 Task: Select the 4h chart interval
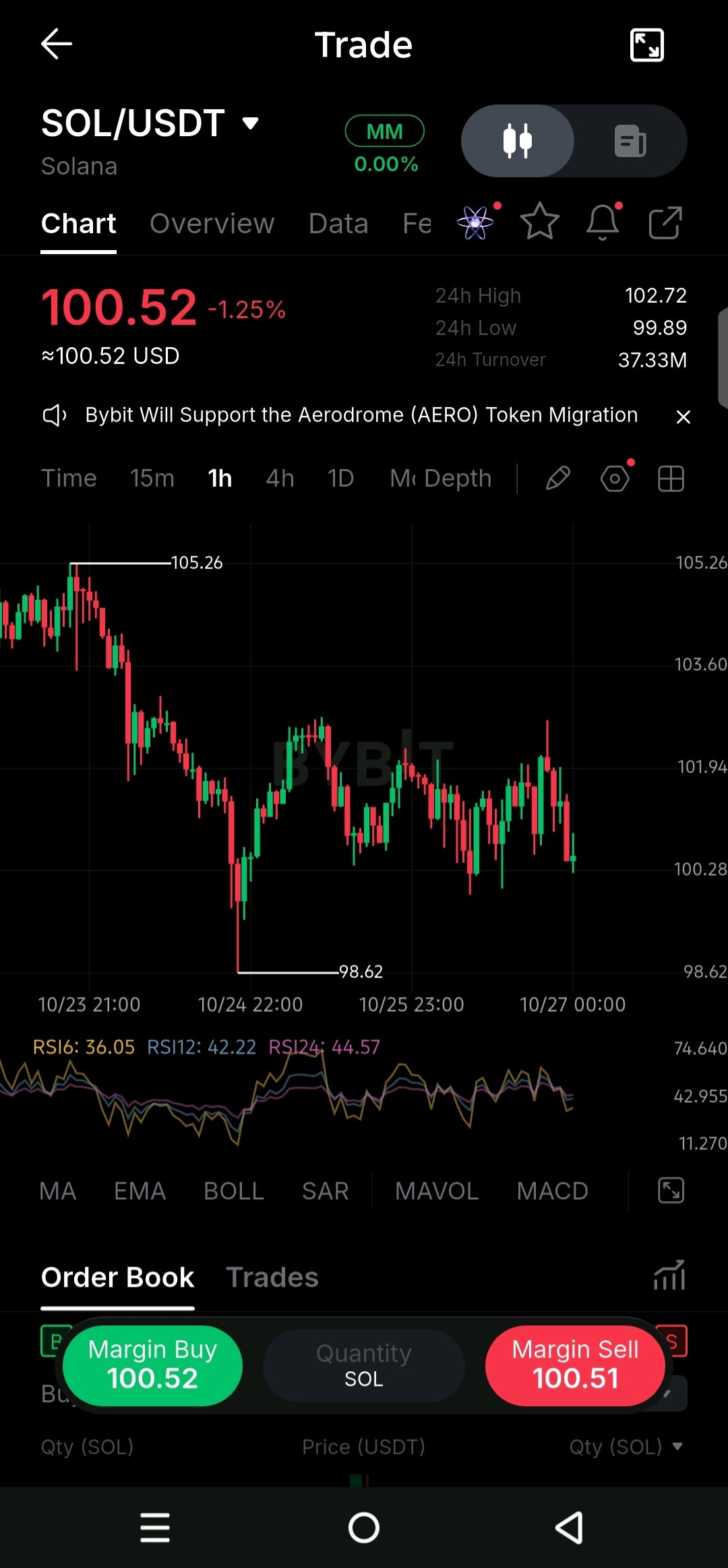[x=280, y=479]
